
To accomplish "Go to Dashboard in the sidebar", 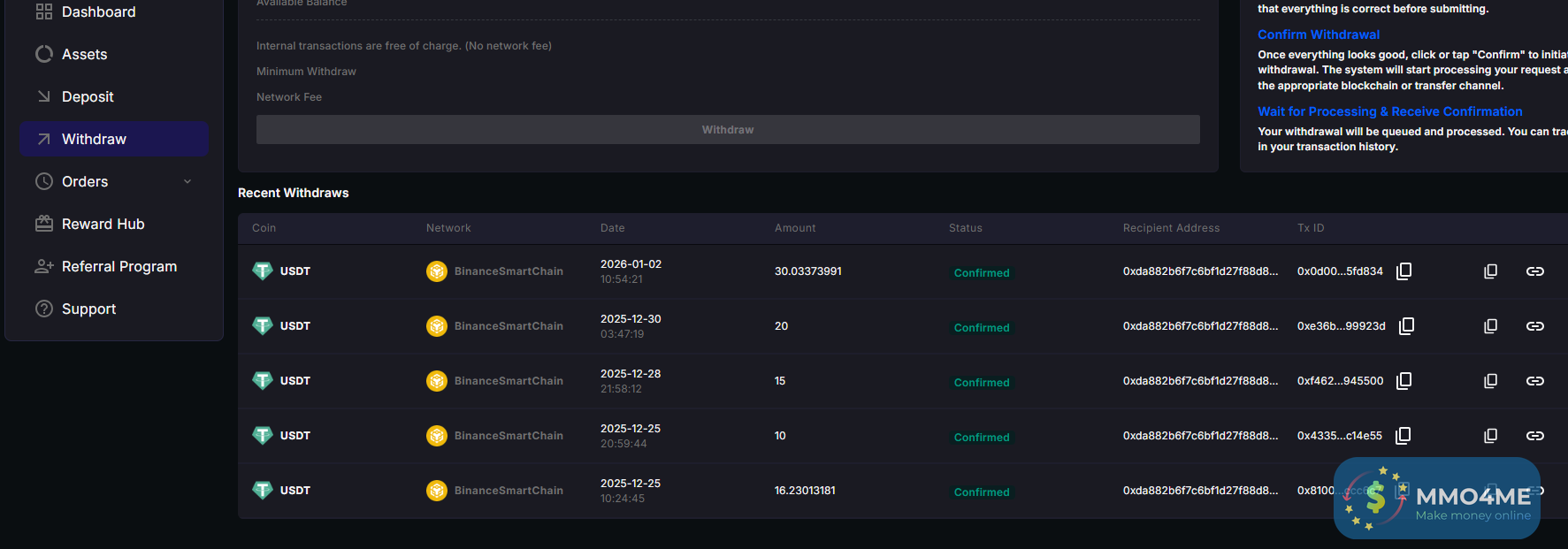I will click(98, 11).
